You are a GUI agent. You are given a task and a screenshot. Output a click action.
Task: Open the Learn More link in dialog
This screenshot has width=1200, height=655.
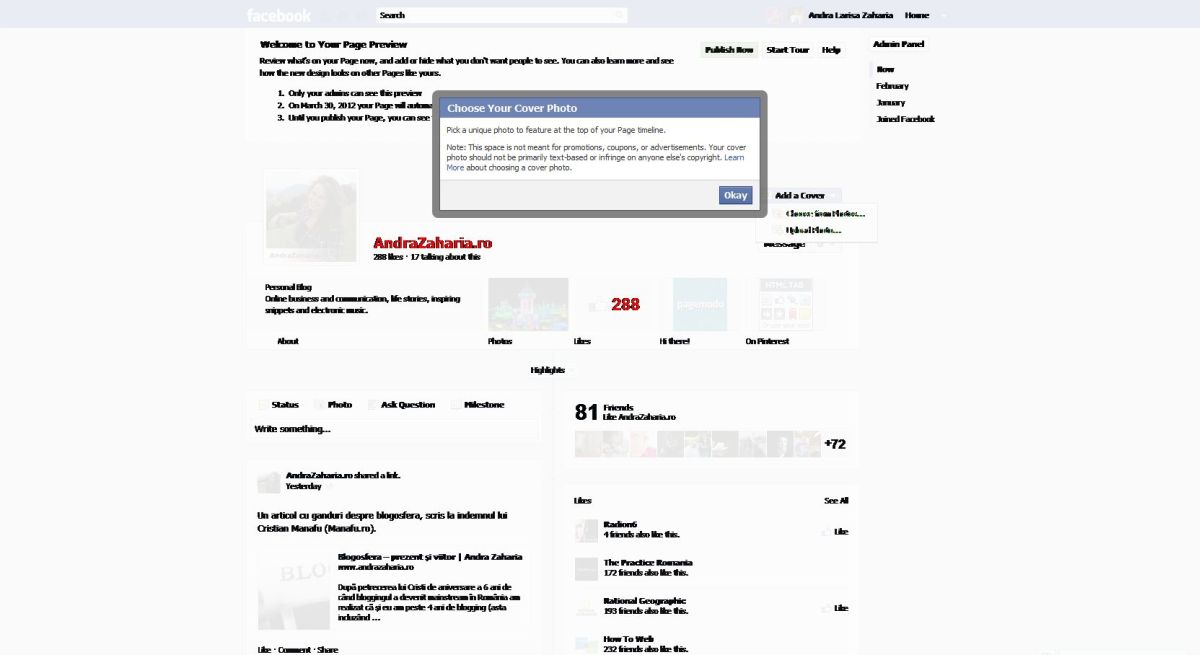click(x=734, y=158)
